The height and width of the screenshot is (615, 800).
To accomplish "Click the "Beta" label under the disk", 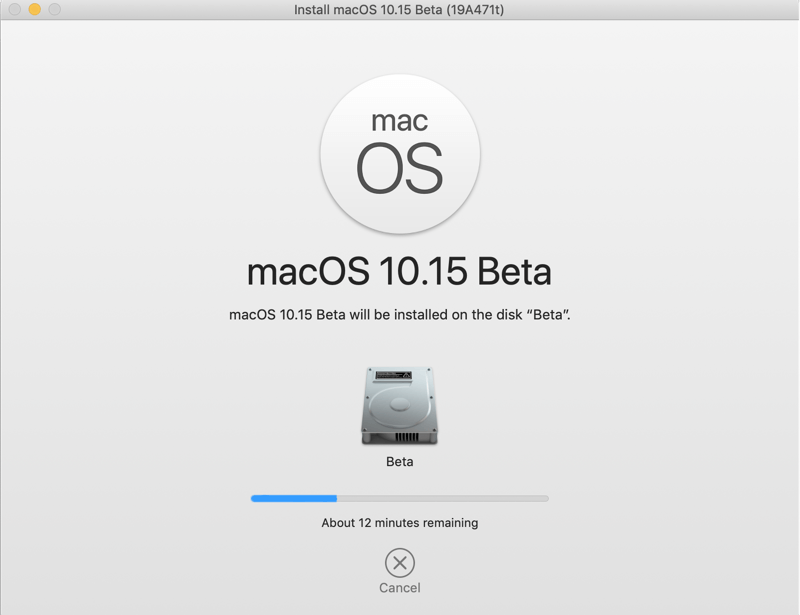I will pos(399,461).
